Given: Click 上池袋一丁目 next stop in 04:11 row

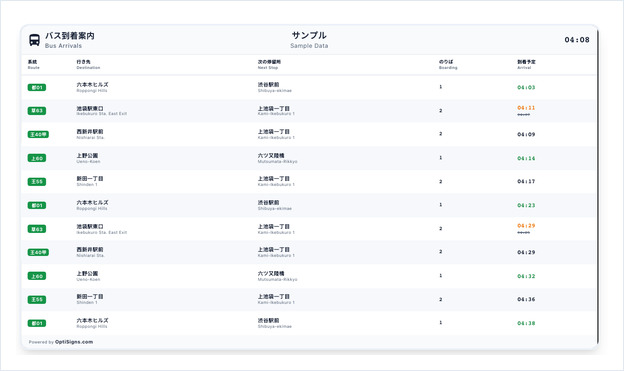Looking at the screenshot, I should (274, 108).
